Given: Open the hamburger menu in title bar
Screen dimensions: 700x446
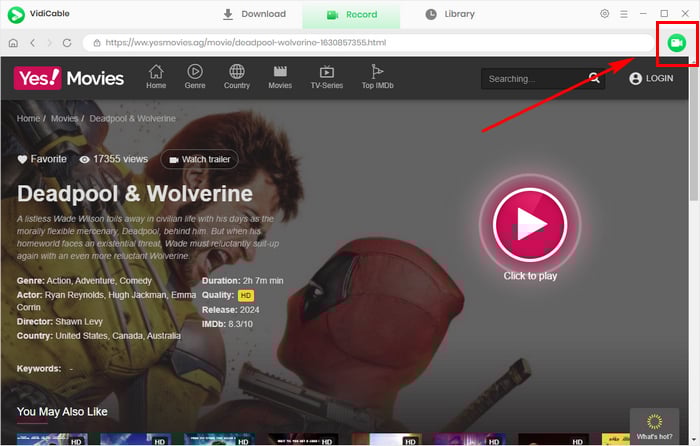Looking at the screenshot, I should click(x=624, y=14).
